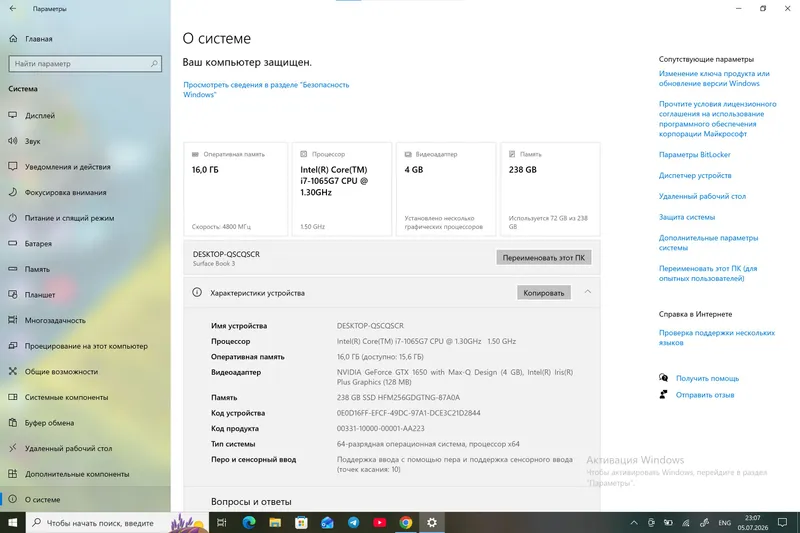Open Google Chrome from taskbar

[406, 523]
